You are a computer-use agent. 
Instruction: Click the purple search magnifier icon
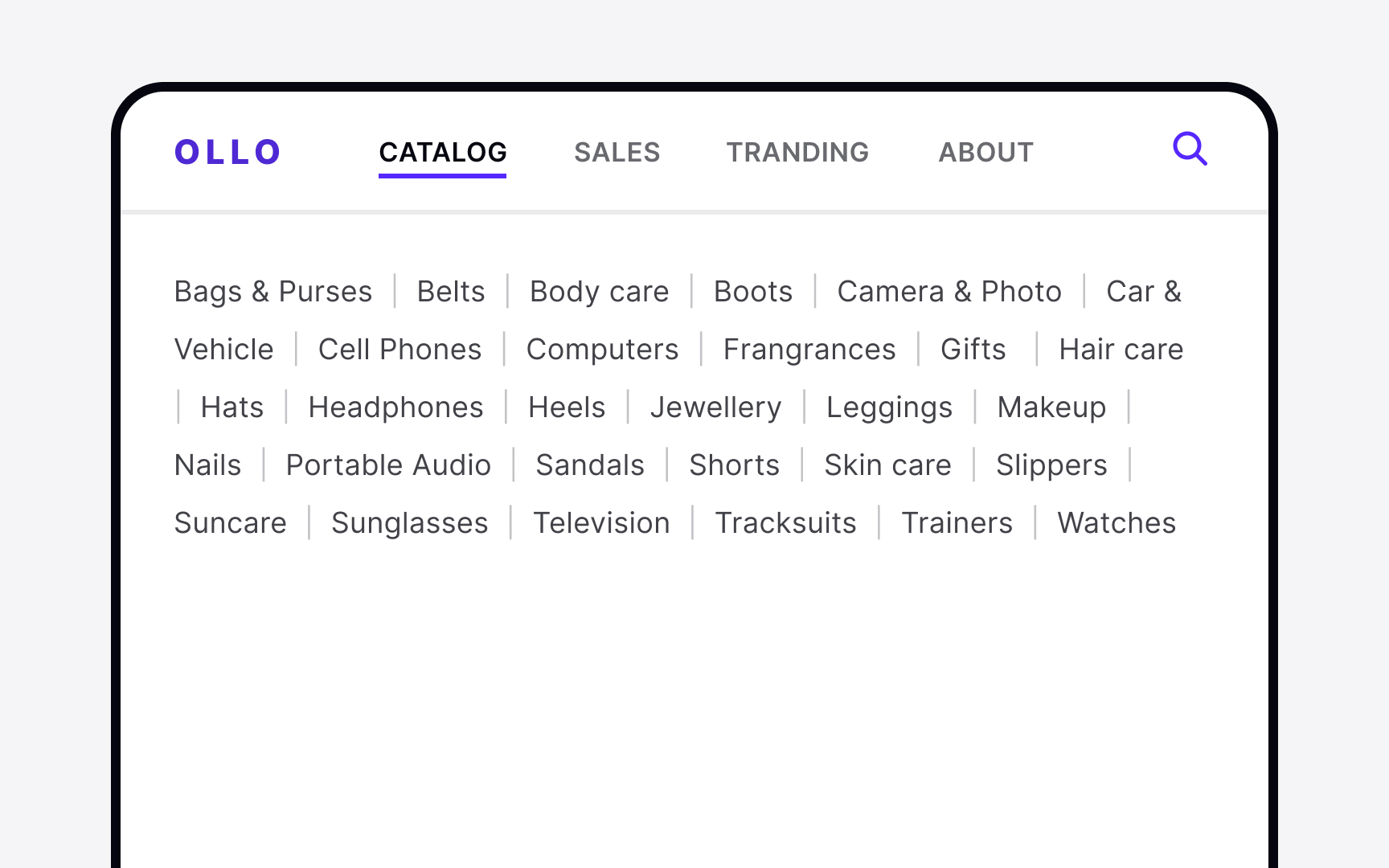point(1190,149)
